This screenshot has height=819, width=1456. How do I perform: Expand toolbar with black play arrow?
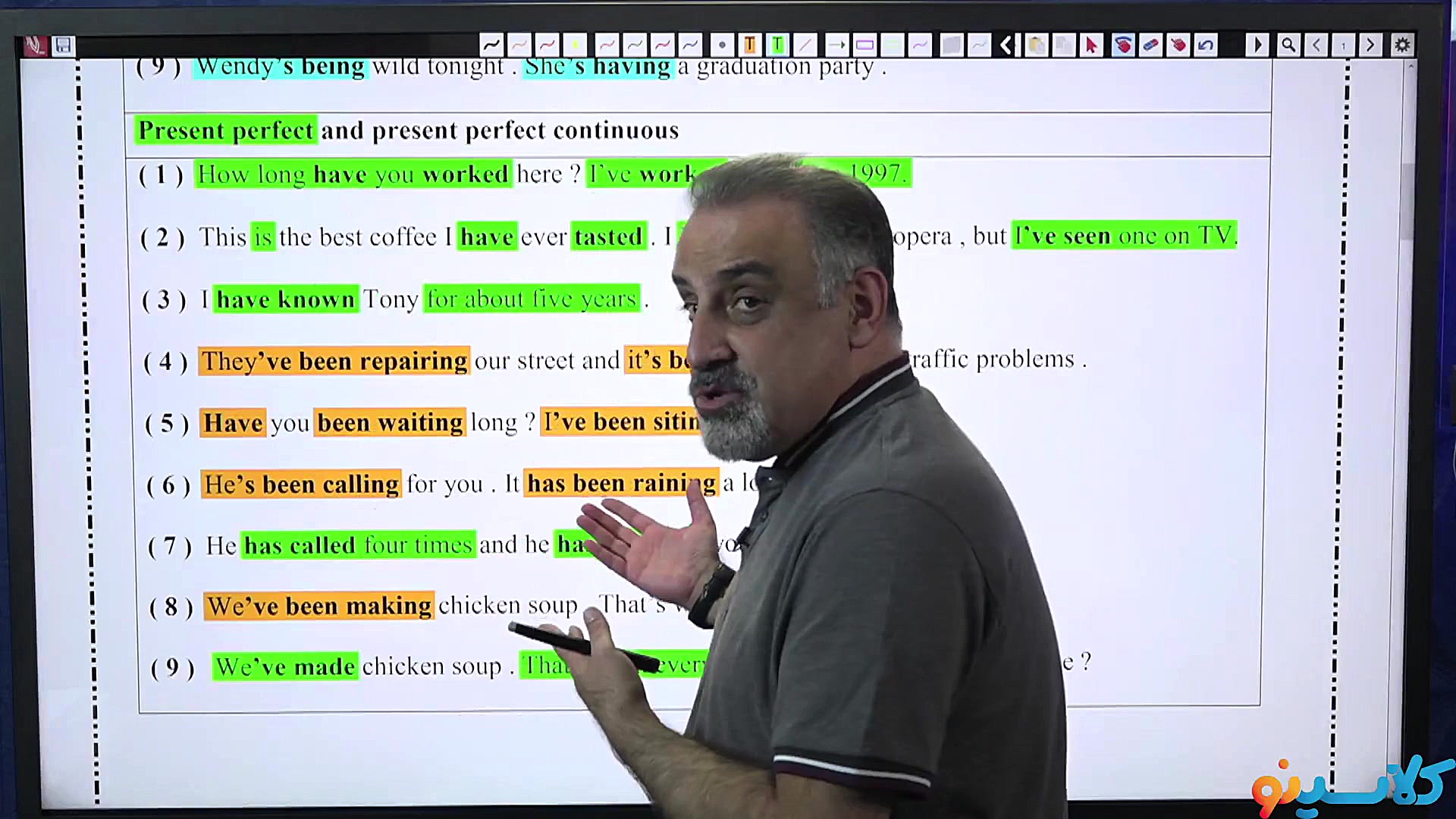(1257, 45)
